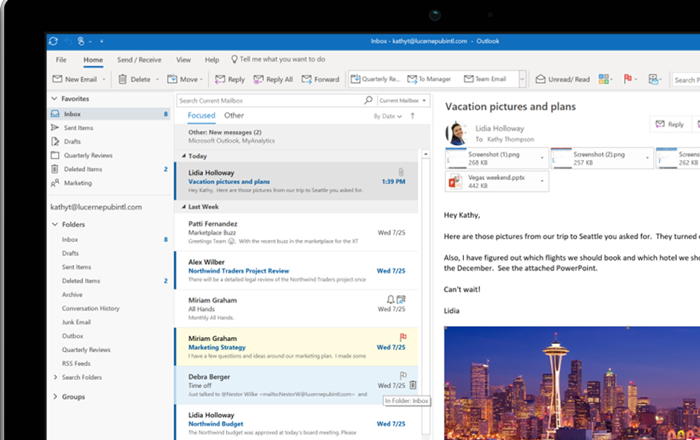
Task: Click the Reply All icon in the ribbon
Action: click(x=259, y=79)
